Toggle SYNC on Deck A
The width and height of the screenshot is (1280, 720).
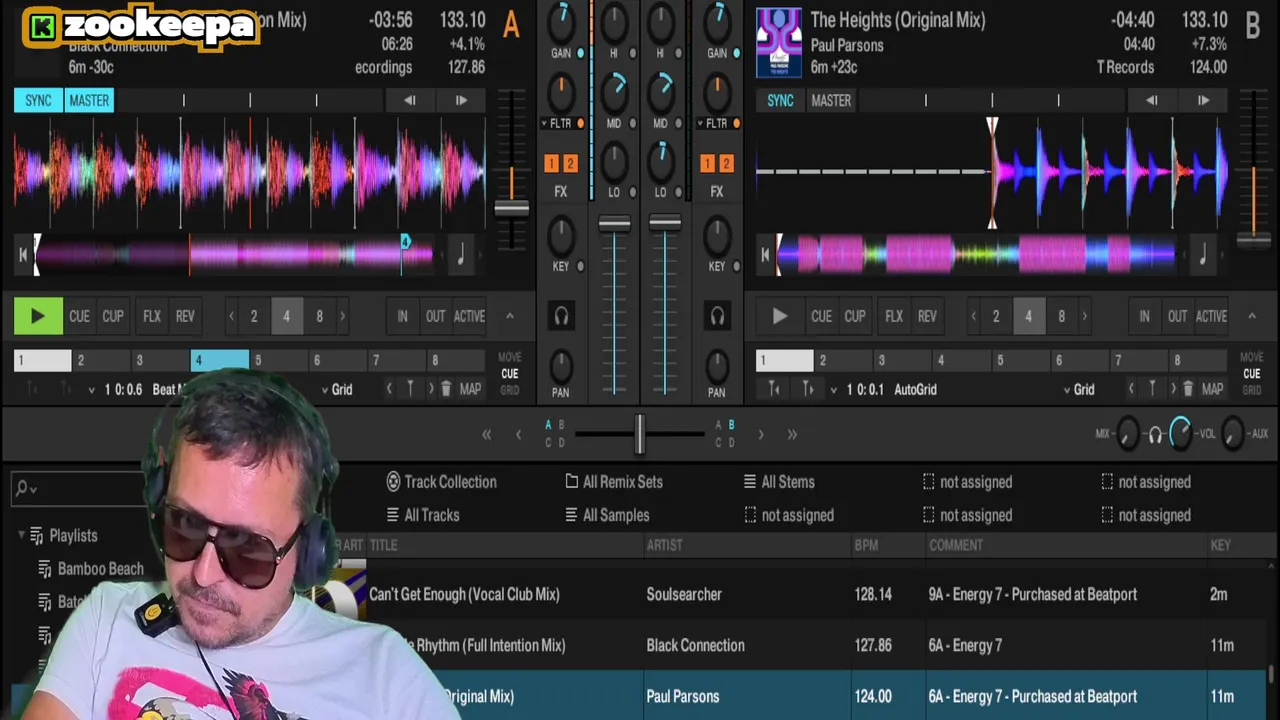click(38, 100)
